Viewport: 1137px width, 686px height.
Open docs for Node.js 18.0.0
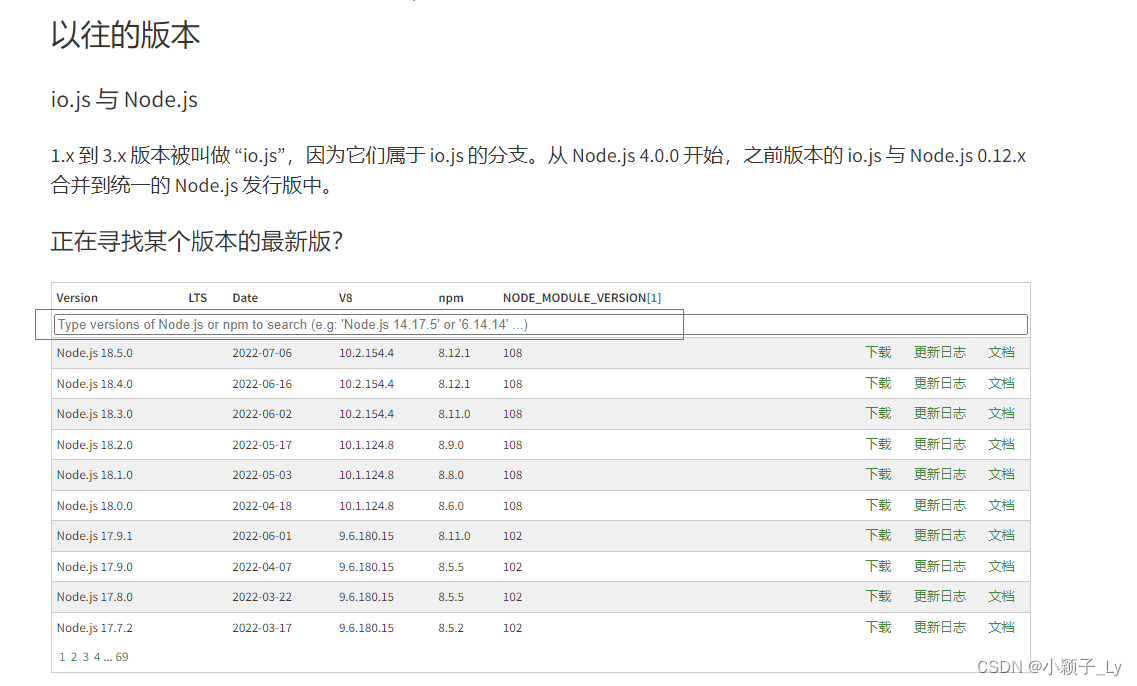pyautogui.click(x=1001, y=505)
